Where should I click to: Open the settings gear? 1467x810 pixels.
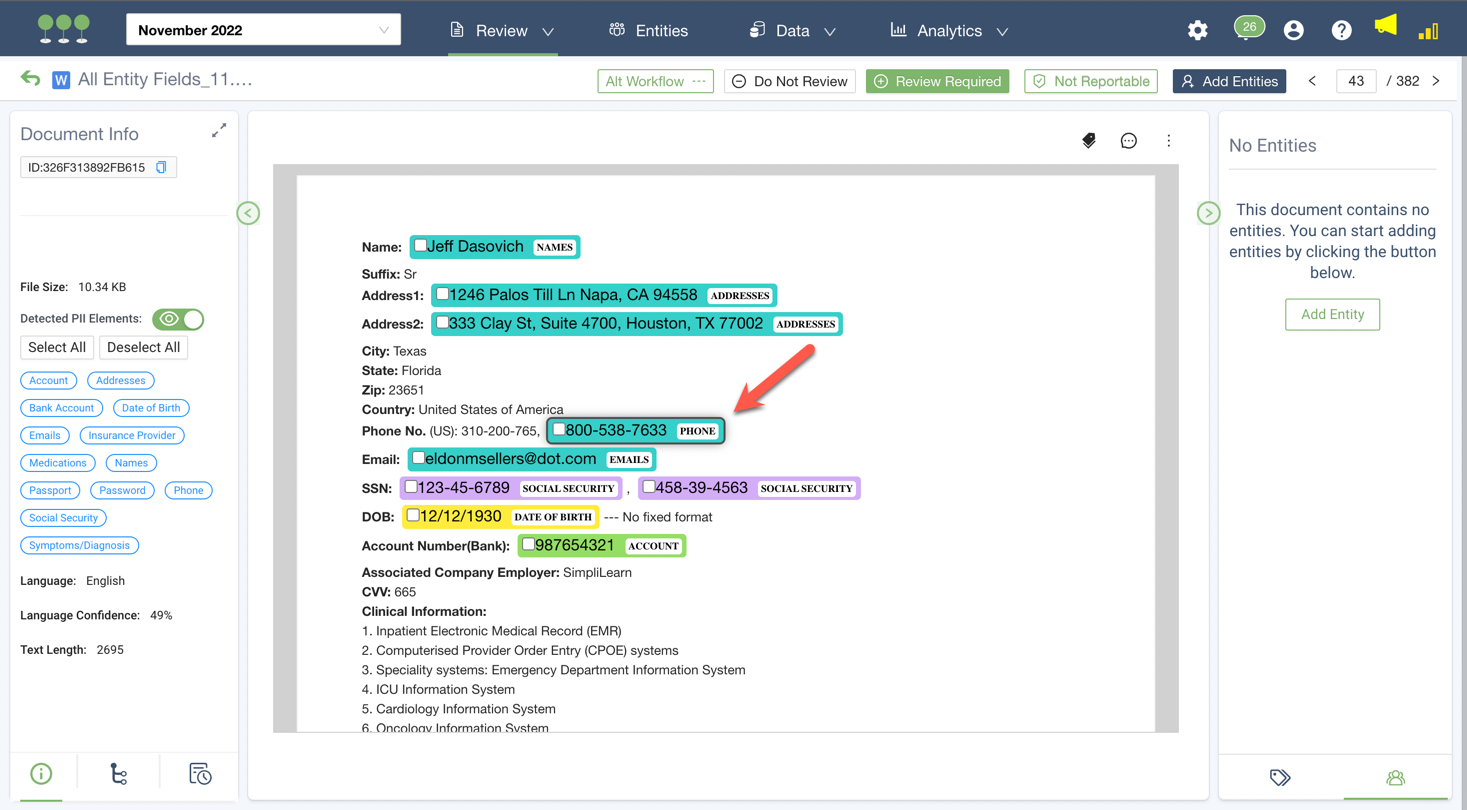[1197, 31]
